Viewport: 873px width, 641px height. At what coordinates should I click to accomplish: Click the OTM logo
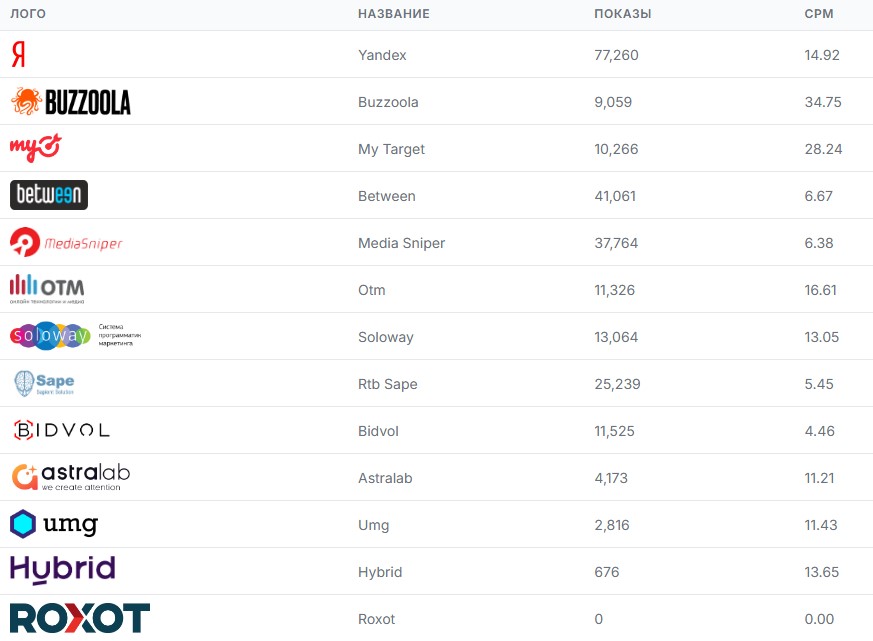click(47, 288)
